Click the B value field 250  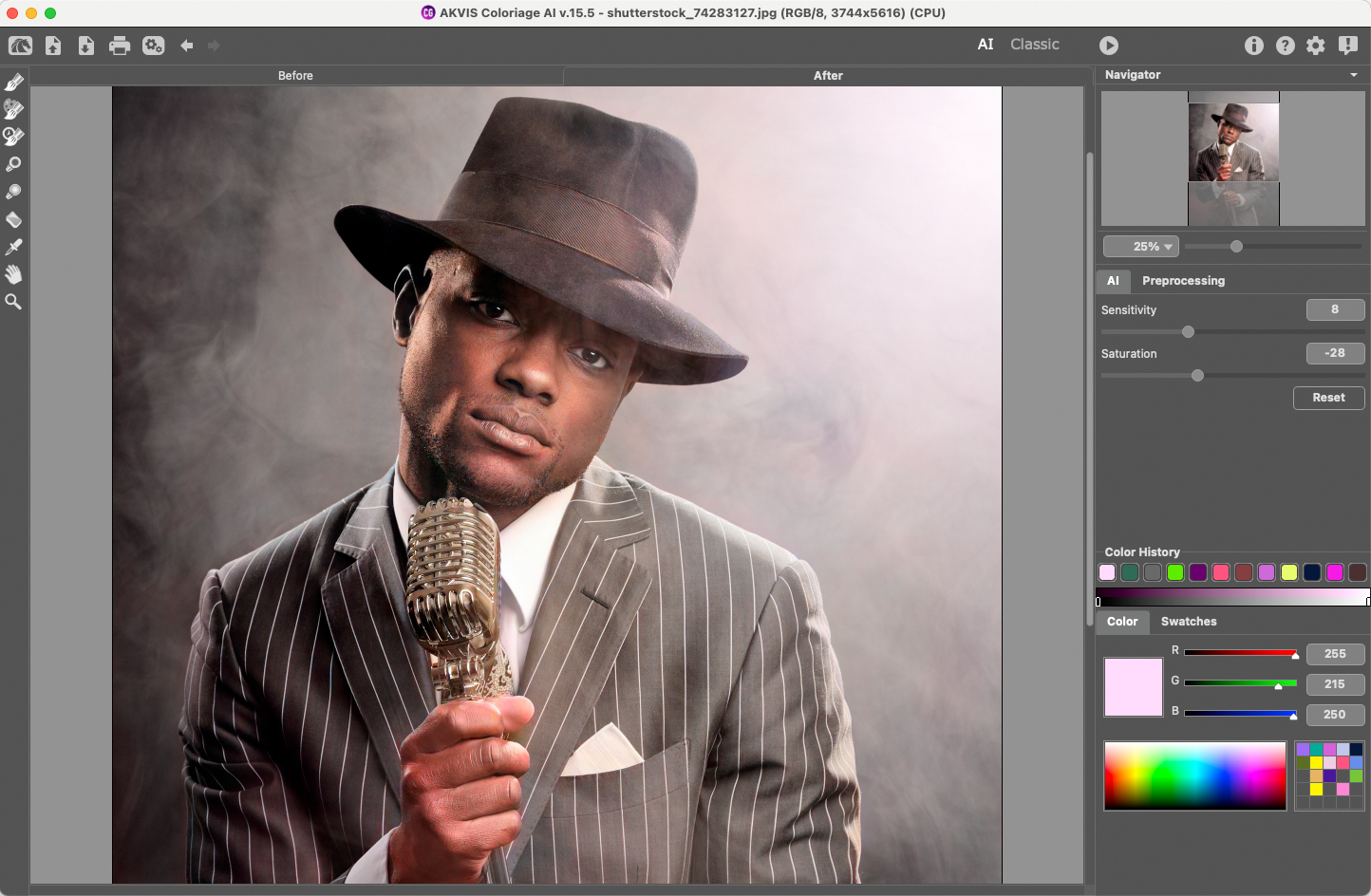pos(1335,715)
